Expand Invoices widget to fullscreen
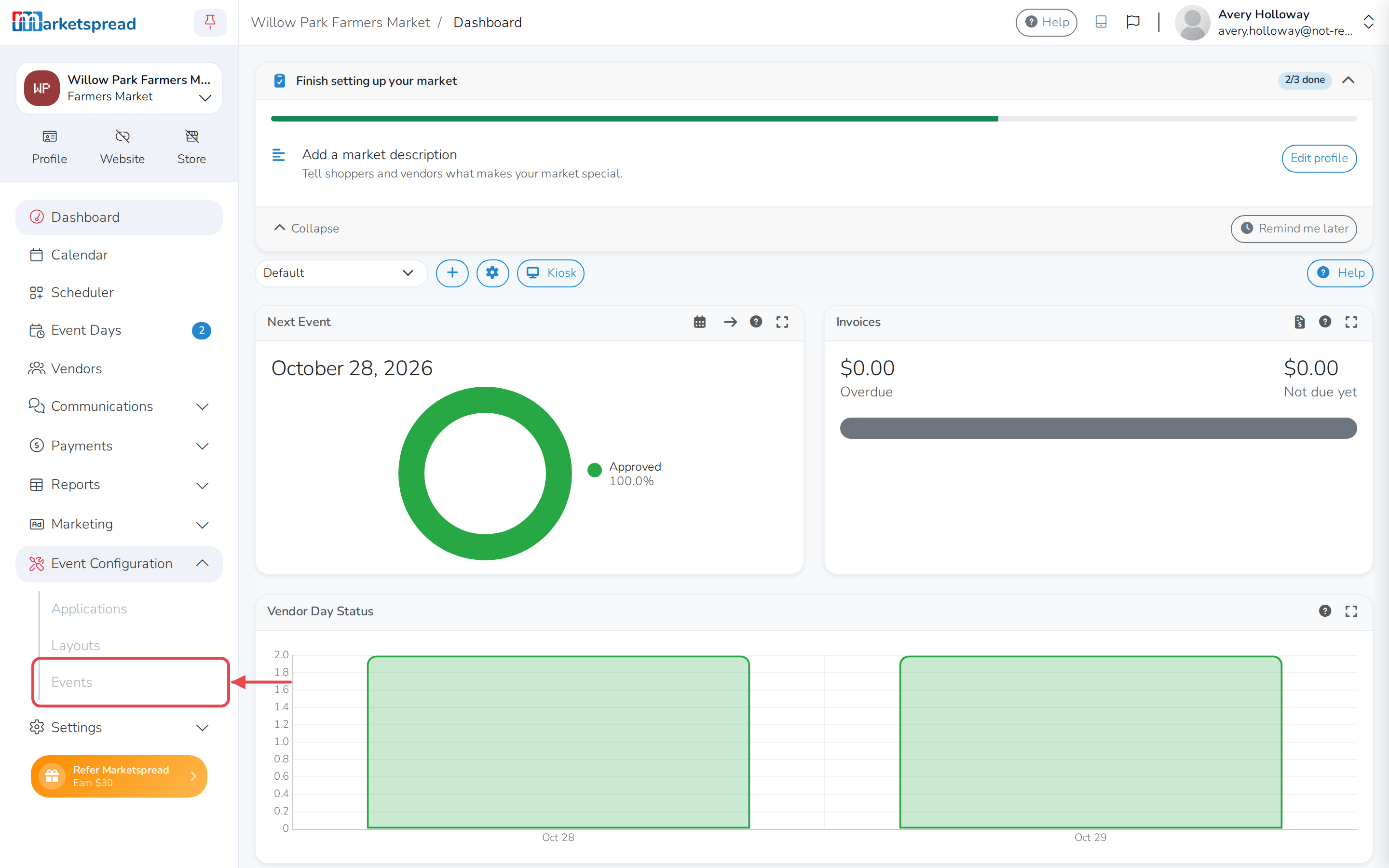The width and height of the screenshot is (1389, 868). click(1351, 322)
